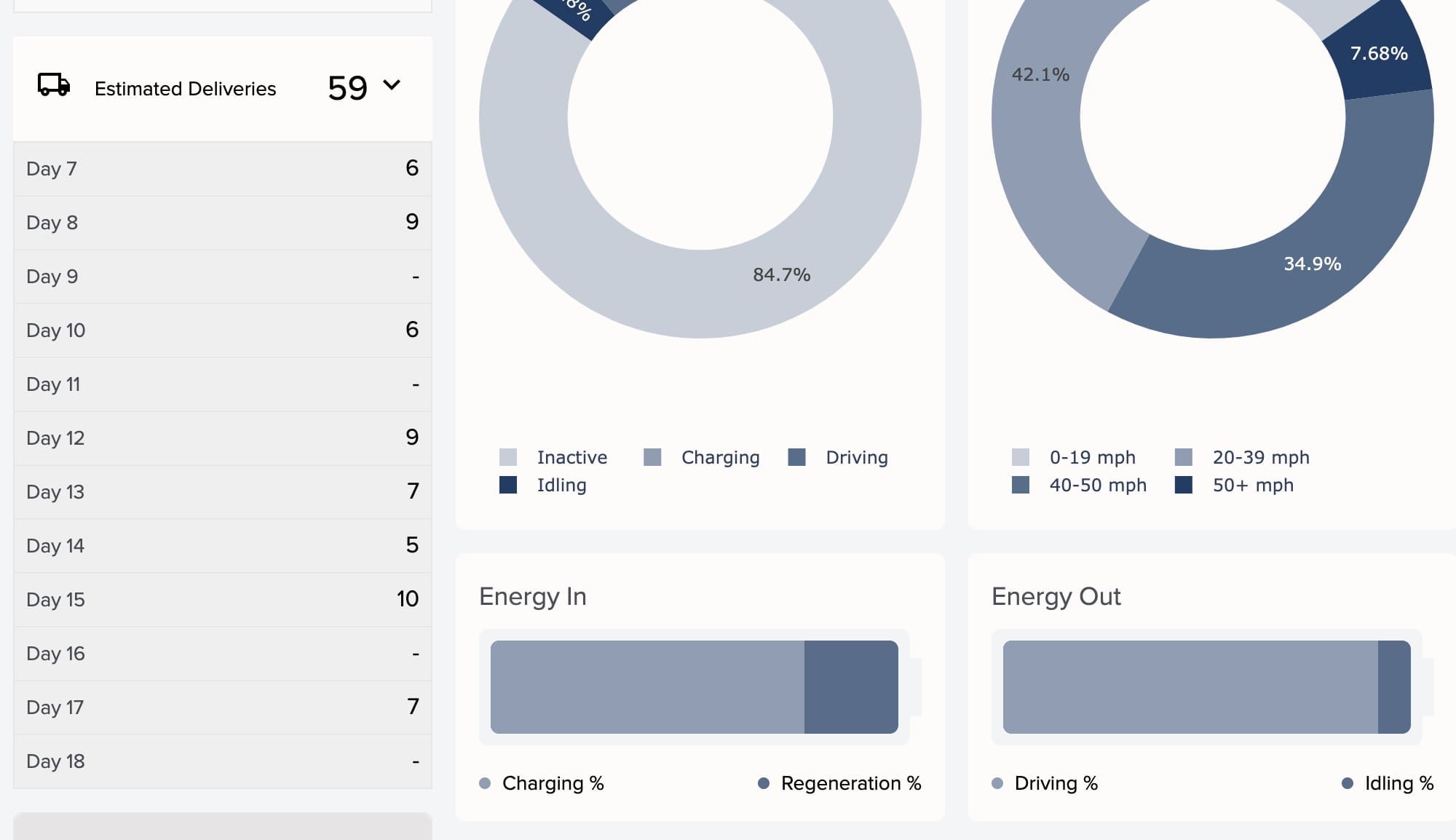The height and width of the screenshot is (840, 1456).
Task: Collapse the Estimated Deliveries chevron
Action: pos(392,85)
